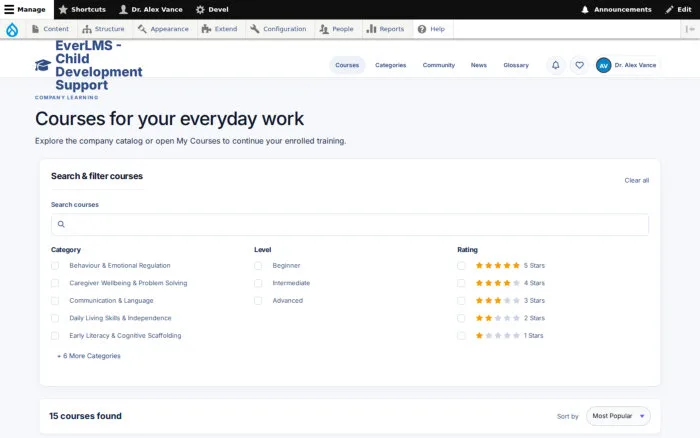Open the Configuration admin menu

pos(278,29)
